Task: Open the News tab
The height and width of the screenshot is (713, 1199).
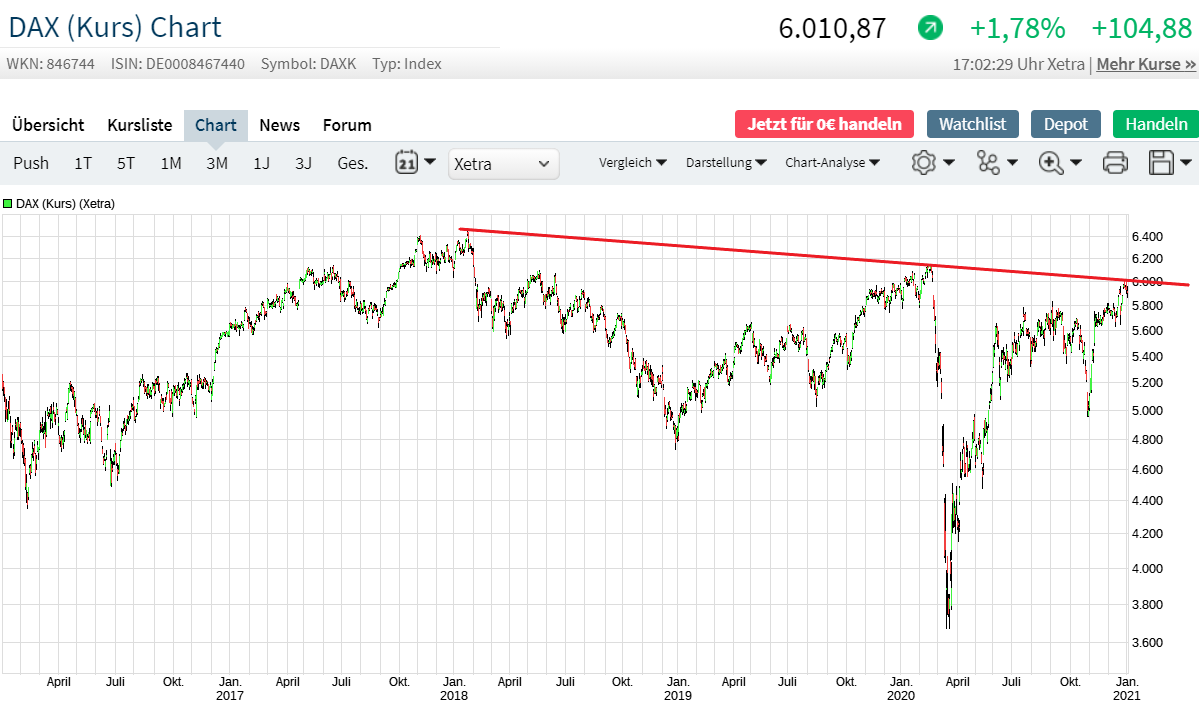Action: 279,125
